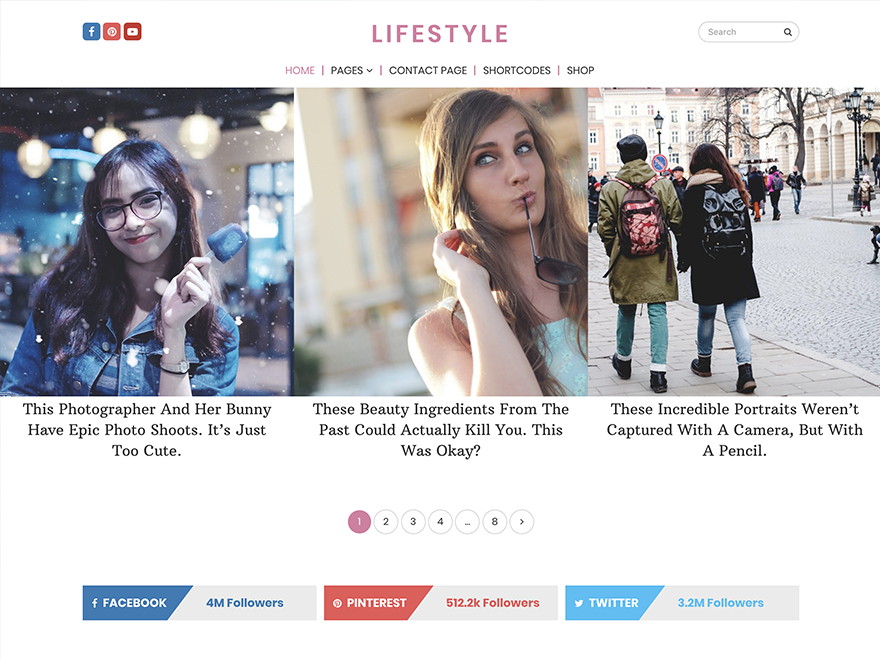Select pagination page 1
The height and width of the screenshot is (660, 880).
click(x=359, y=521)
